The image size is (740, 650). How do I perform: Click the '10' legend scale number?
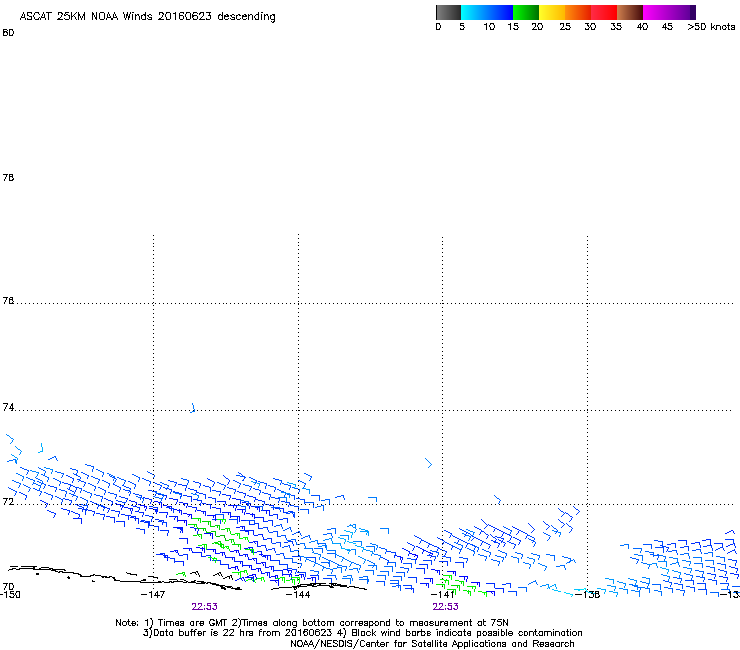click(489, 27)
